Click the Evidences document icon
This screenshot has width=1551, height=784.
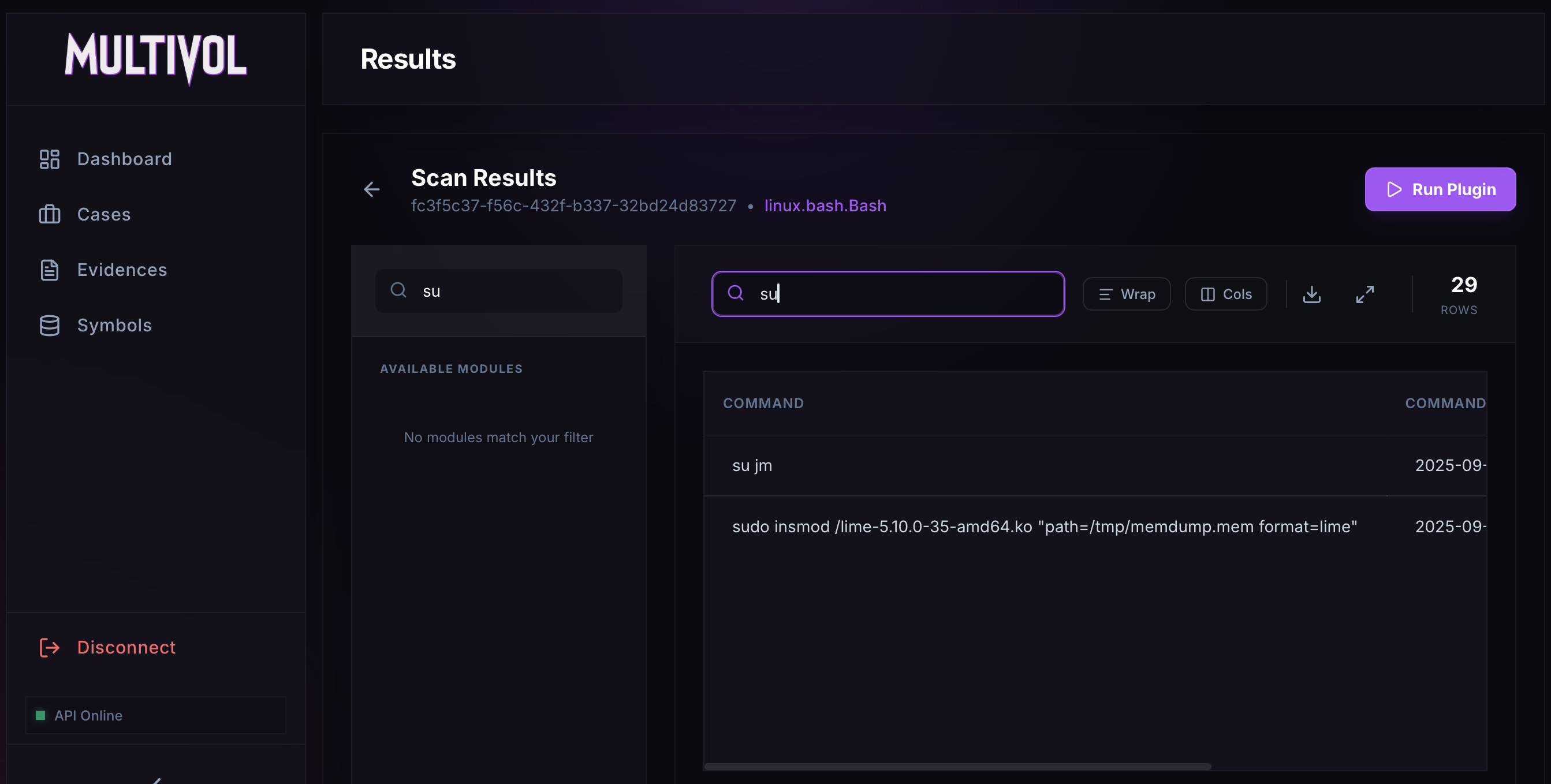click(50, 270)
